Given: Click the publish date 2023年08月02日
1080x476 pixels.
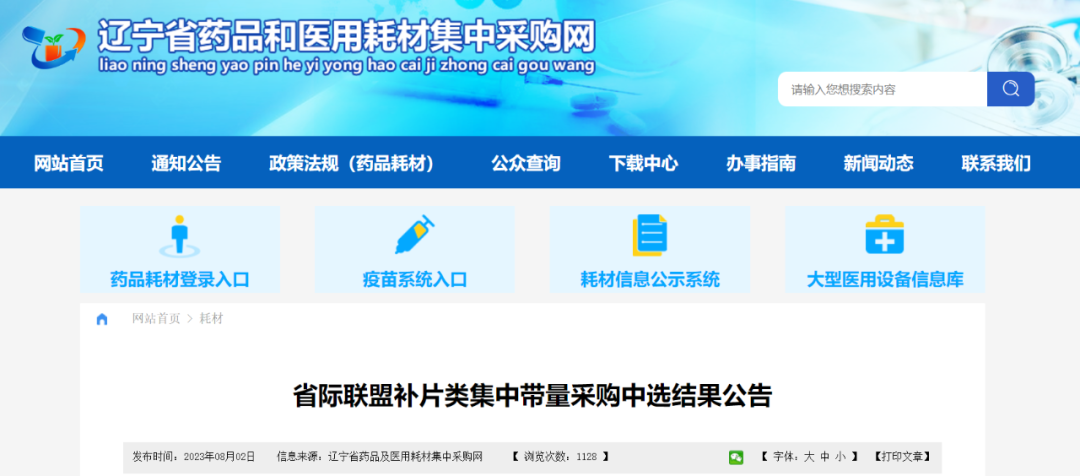Looking at the screenshot, I should click(220, 457).
